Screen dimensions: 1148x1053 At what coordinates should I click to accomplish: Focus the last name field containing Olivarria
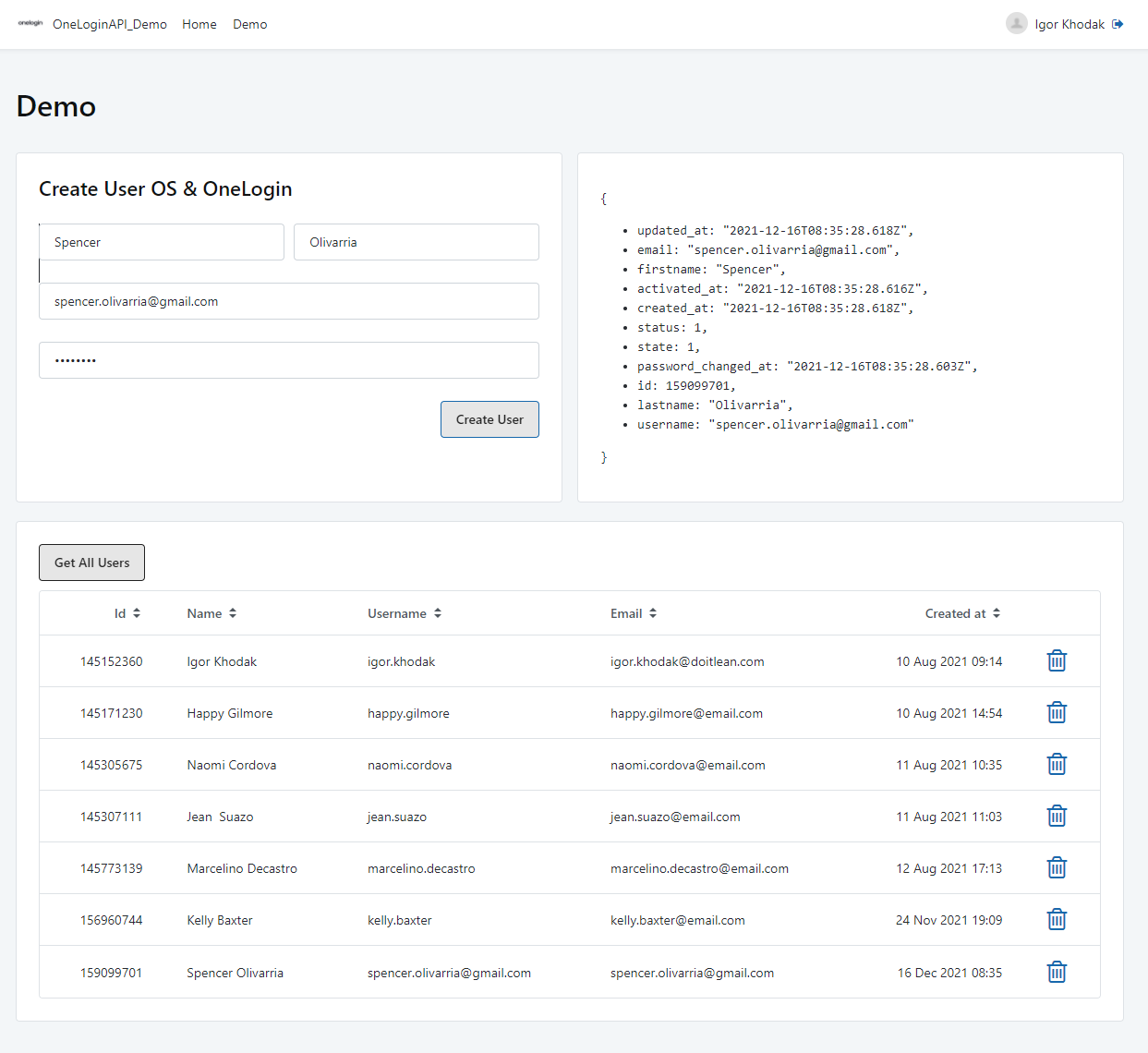click(x=417, y=242)
